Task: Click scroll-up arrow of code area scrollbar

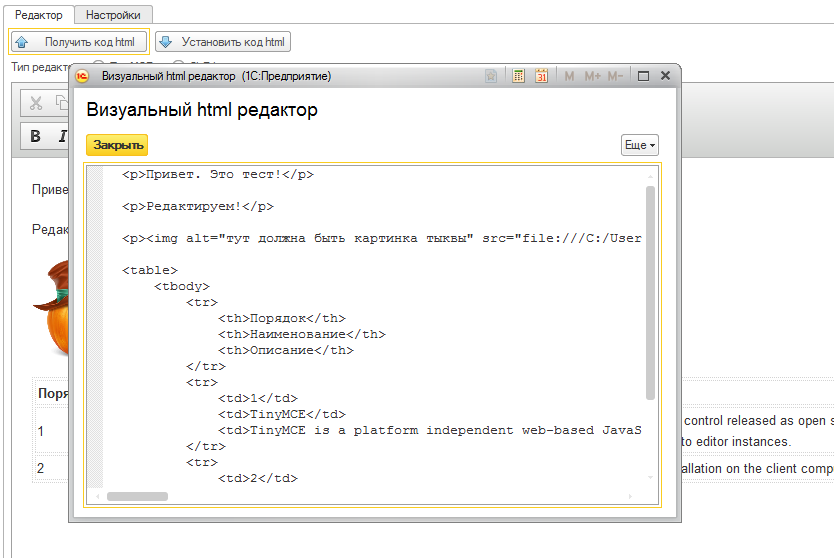Action: (650, 176)
